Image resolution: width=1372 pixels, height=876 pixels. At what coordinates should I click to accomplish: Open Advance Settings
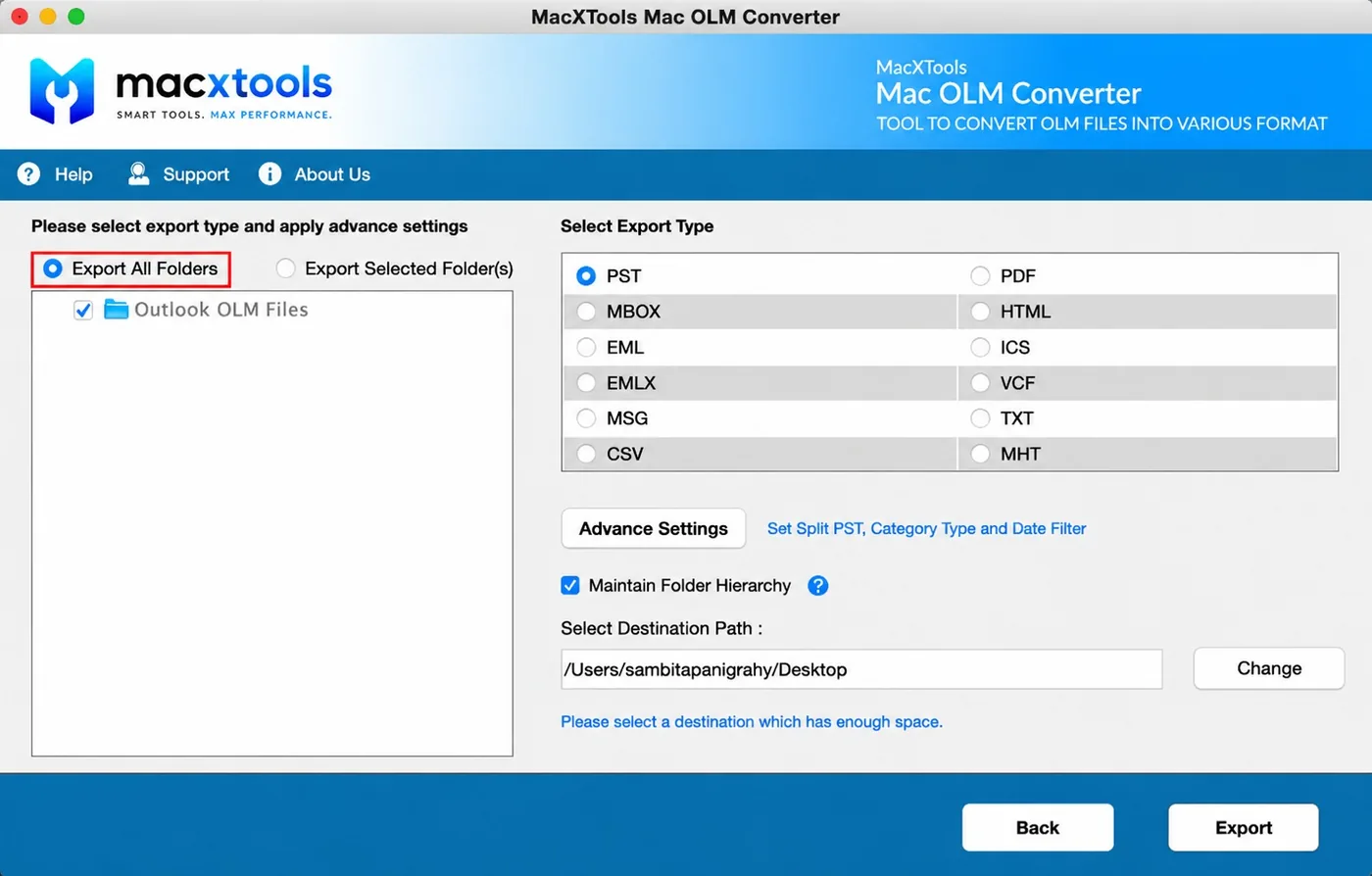653,529
